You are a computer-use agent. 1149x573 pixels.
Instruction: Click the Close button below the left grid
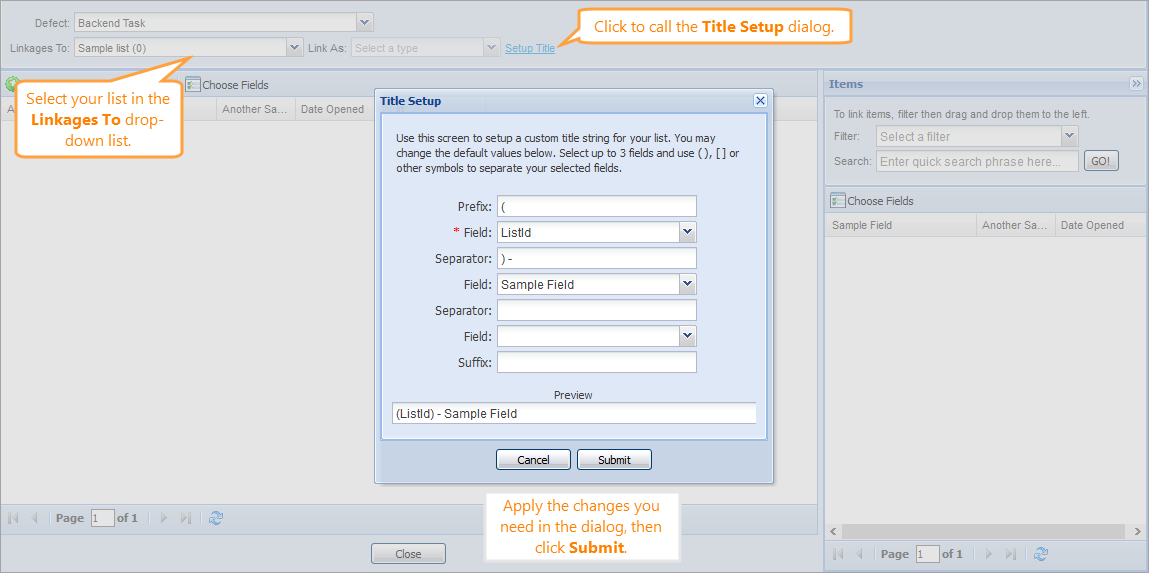pos(408,554)
